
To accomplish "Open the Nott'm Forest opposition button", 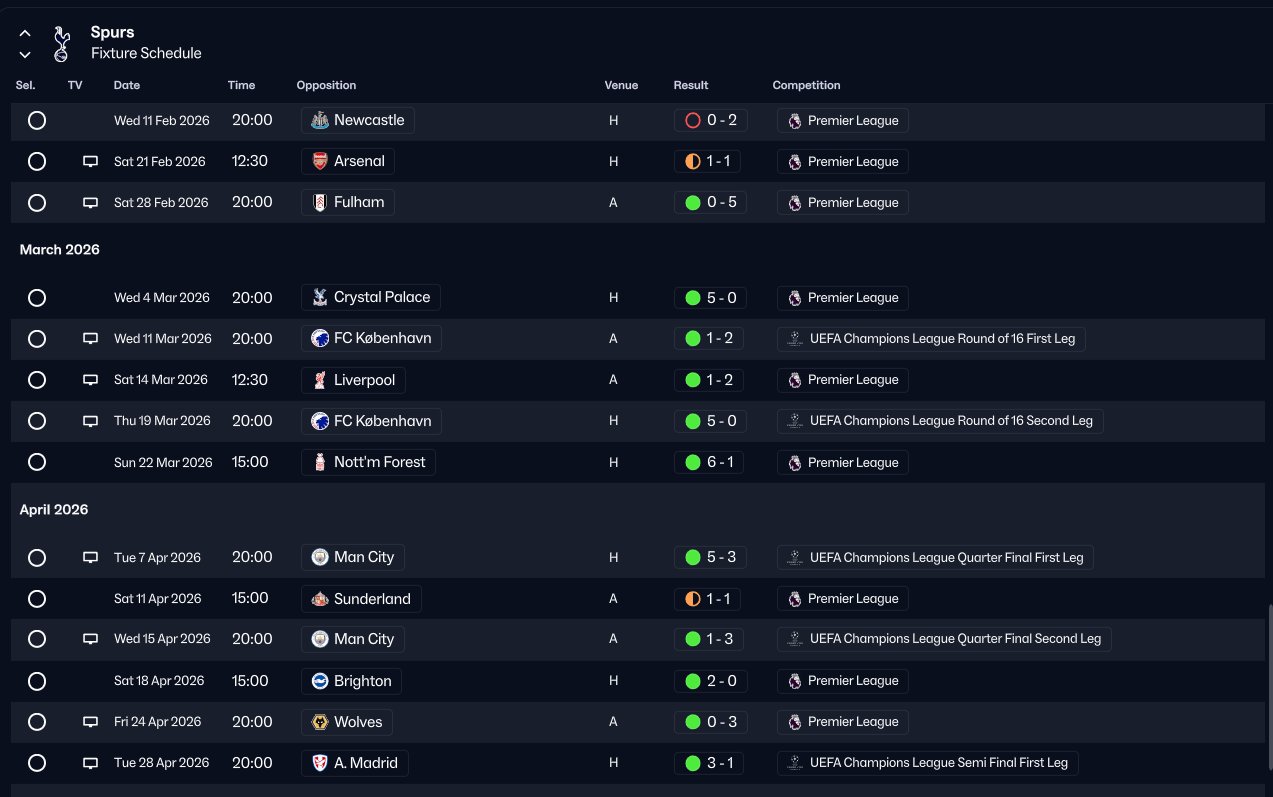I will coord(368,462).
